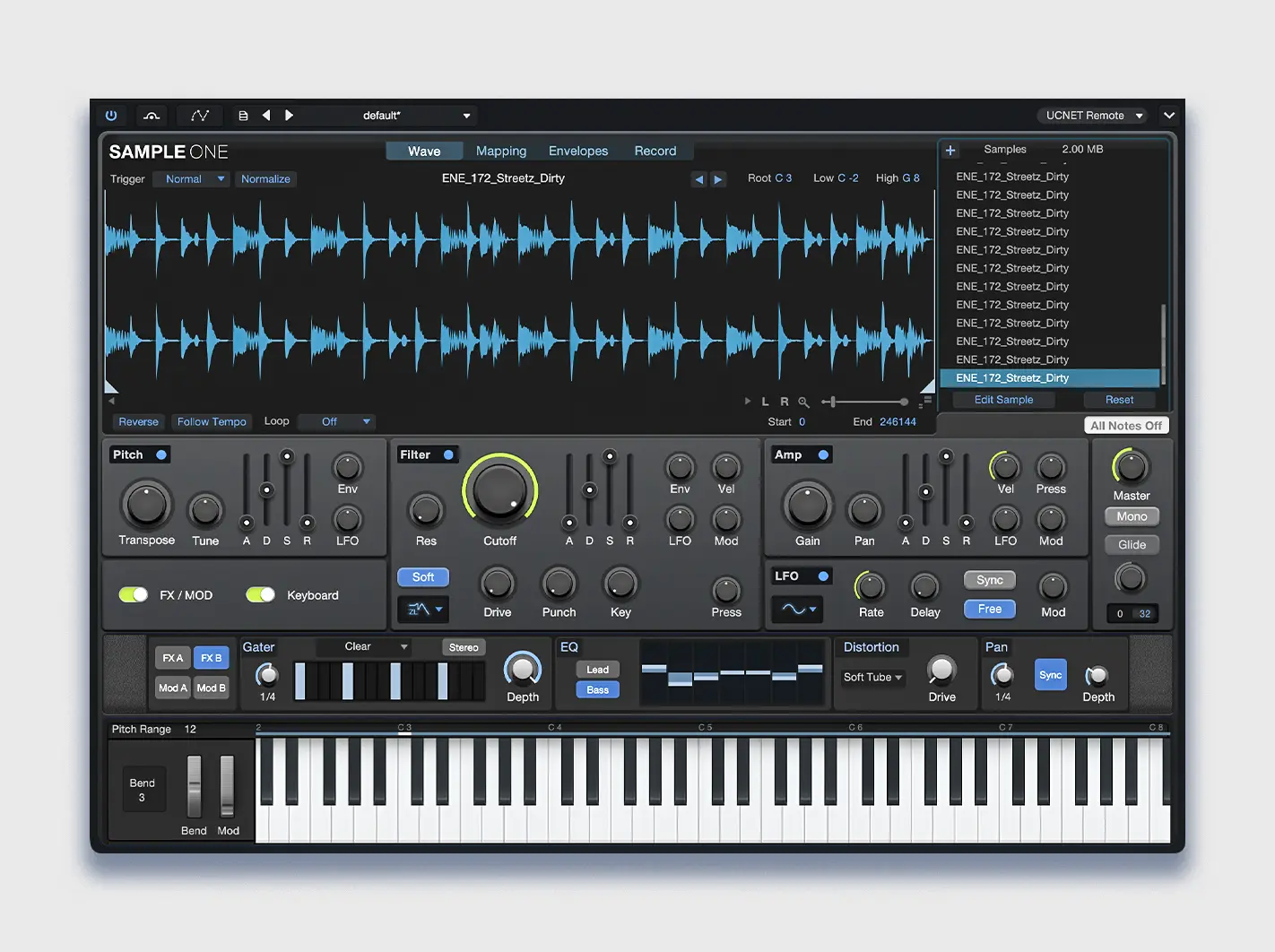Click the next preset arrow icon
The width and height of the screenshot is (1275, 952).
(289, 116)
